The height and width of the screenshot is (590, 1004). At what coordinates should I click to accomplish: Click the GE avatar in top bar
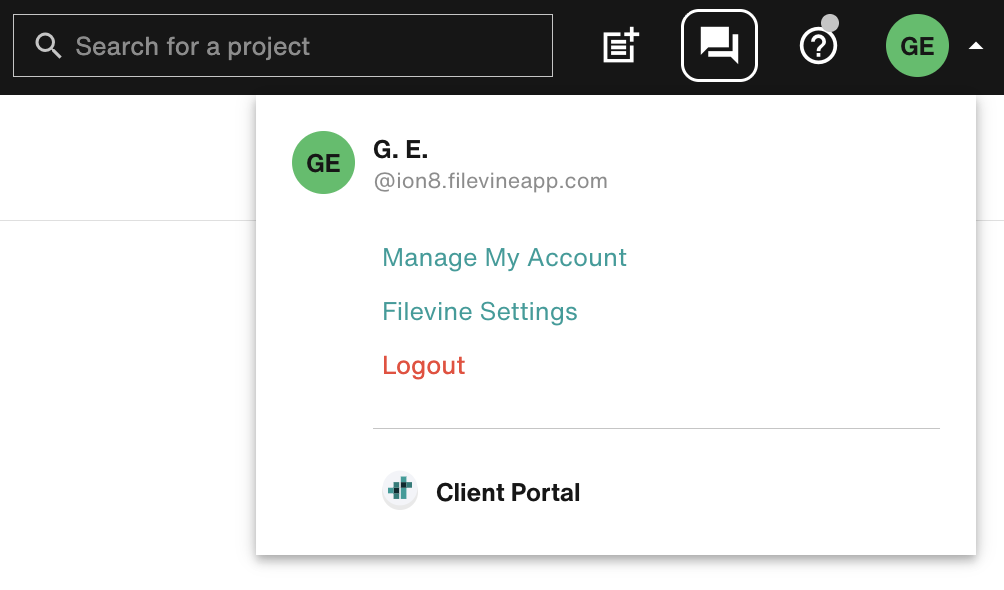pos(917,46)
